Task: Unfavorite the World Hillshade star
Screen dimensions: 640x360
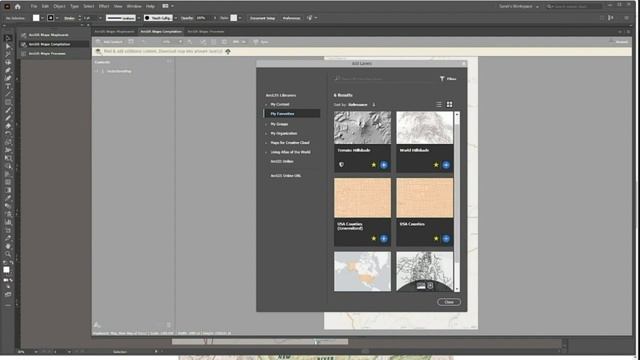Action: 436,165
